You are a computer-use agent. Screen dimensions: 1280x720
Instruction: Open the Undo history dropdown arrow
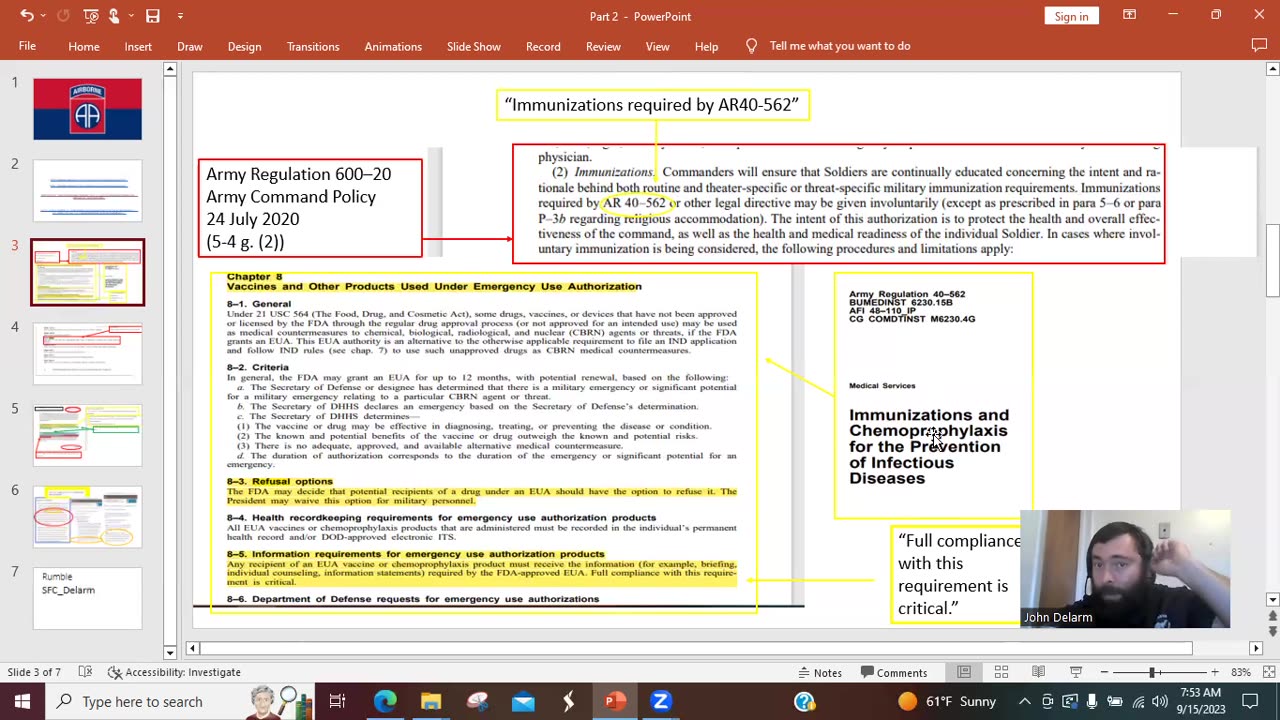45,16
